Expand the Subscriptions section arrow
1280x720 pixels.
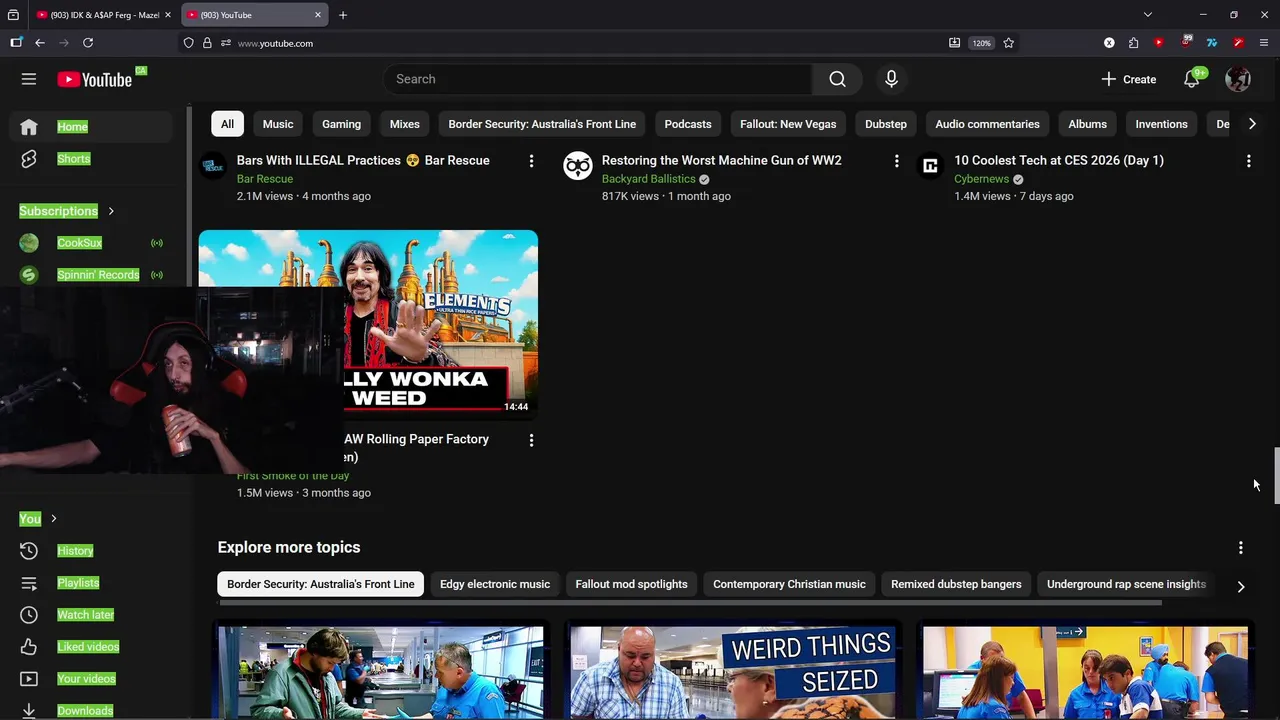point(111,211)
